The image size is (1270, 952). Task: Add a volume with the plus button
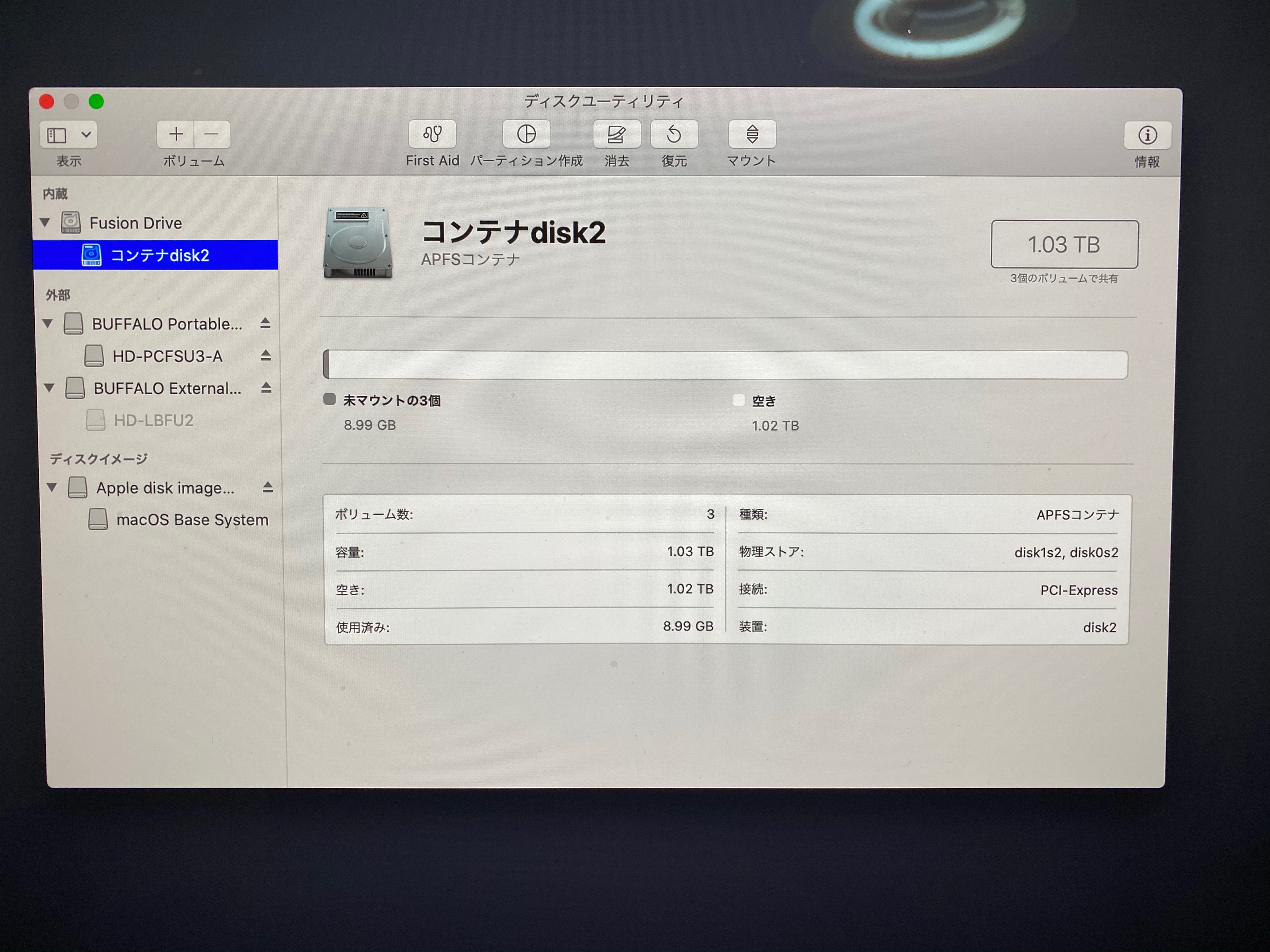pos(176,134)
